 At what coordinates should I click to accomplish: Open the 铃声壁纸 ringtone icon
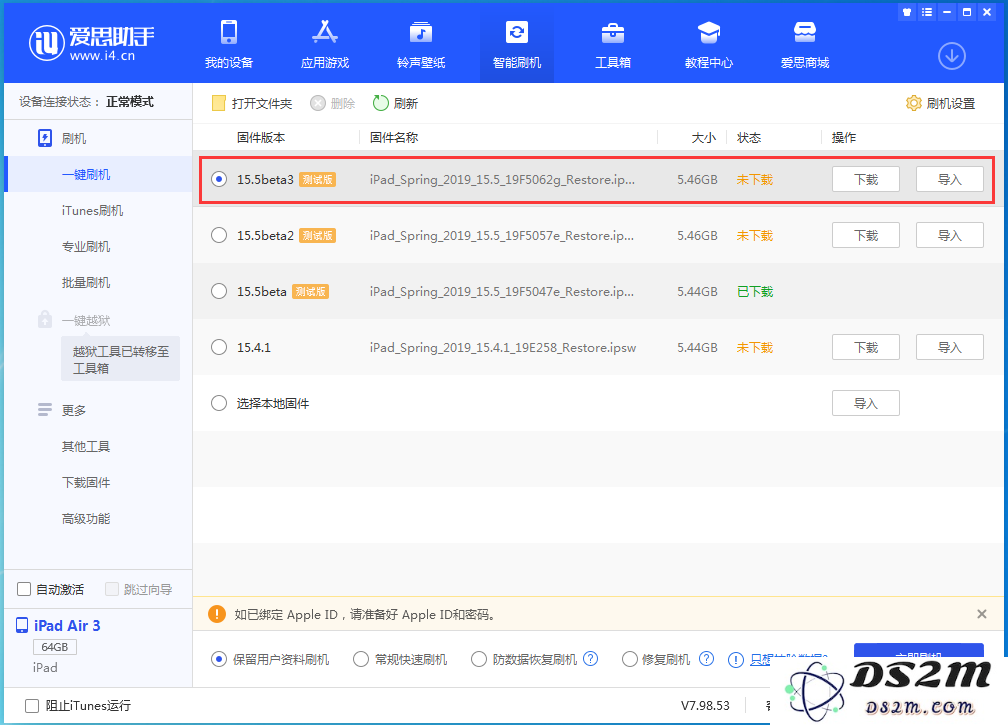click(420, 32)
